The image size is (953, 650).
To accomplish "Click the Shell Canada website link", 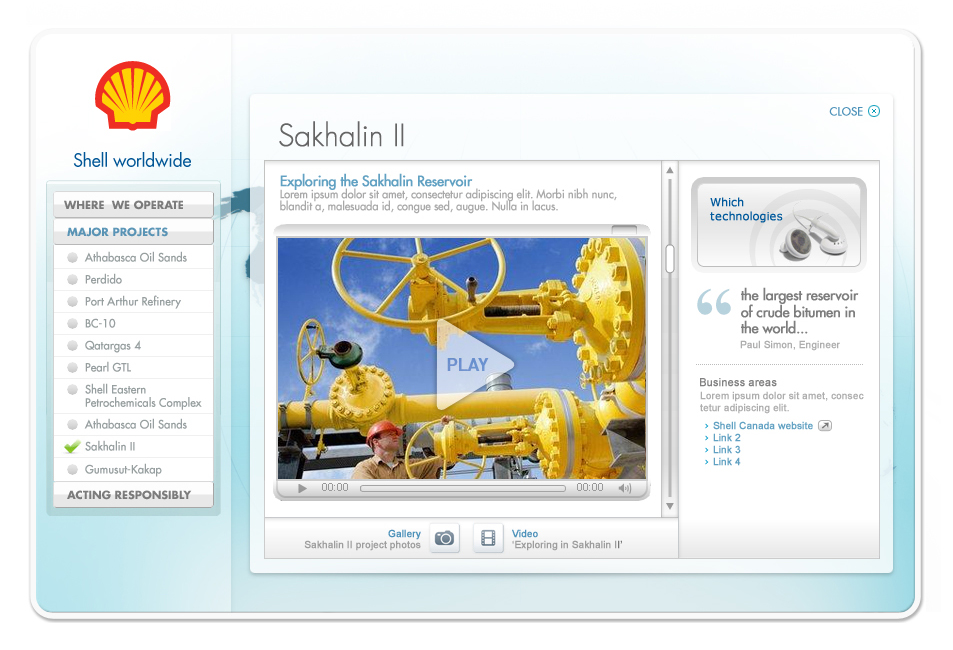I will (762, 426).
